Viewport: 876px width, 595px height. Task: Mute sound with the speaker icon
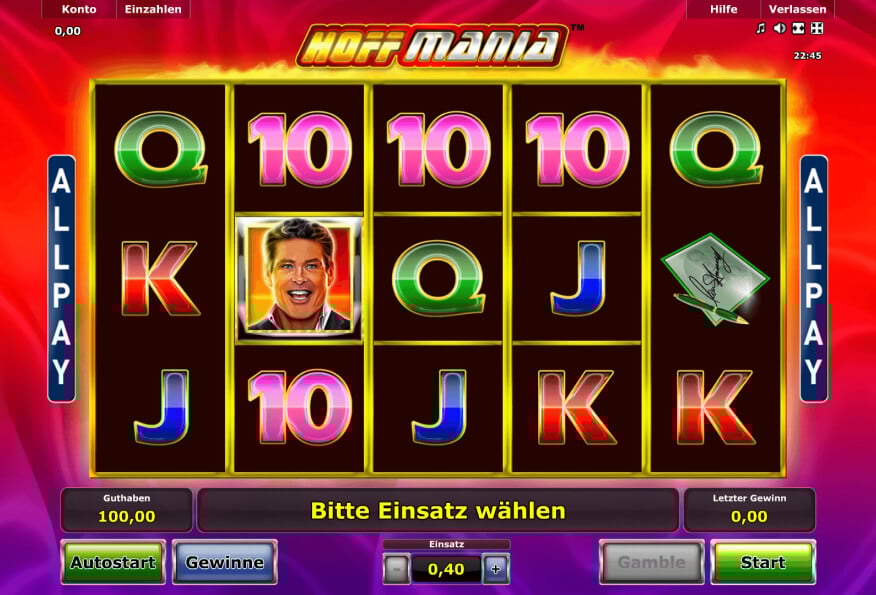tap(779, 28)
